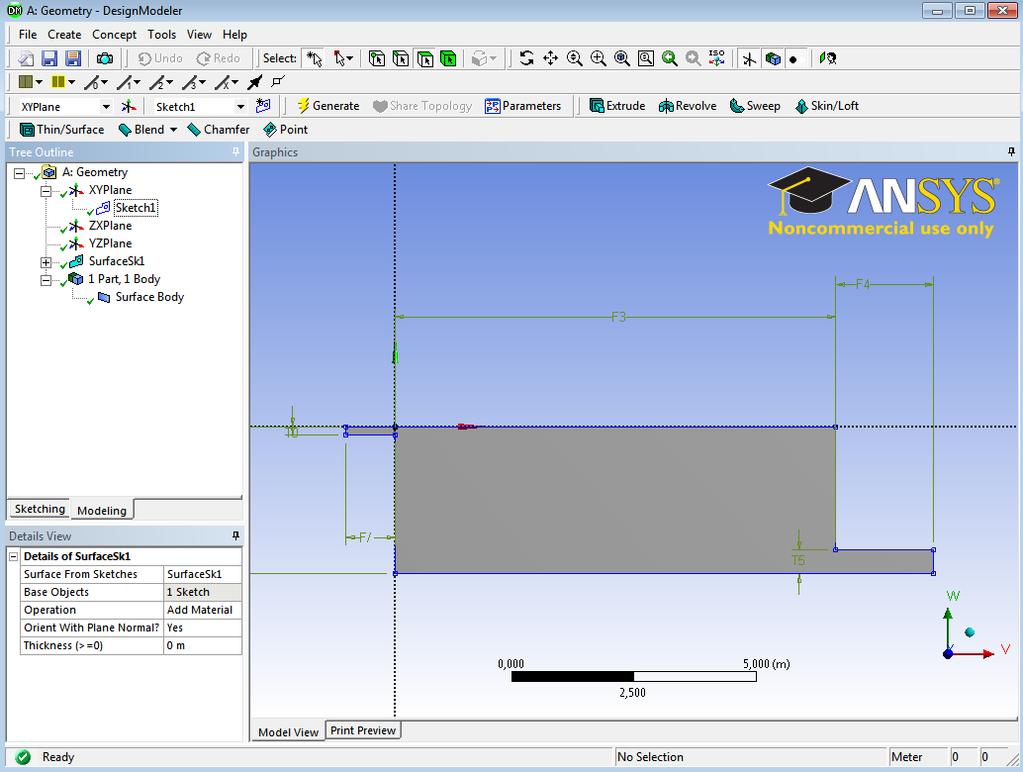Click the New Plane icon
This screenshot has height=772, width=1023.
point(129,106)
